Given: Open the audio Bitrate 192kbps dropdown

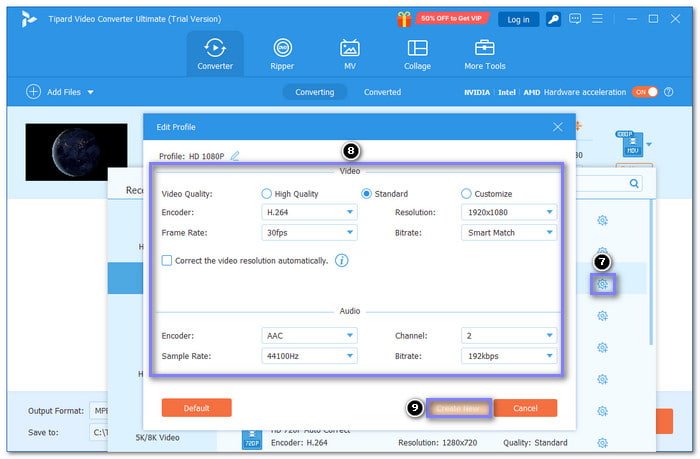Looking at the screenshot, I should coord(509,356).
